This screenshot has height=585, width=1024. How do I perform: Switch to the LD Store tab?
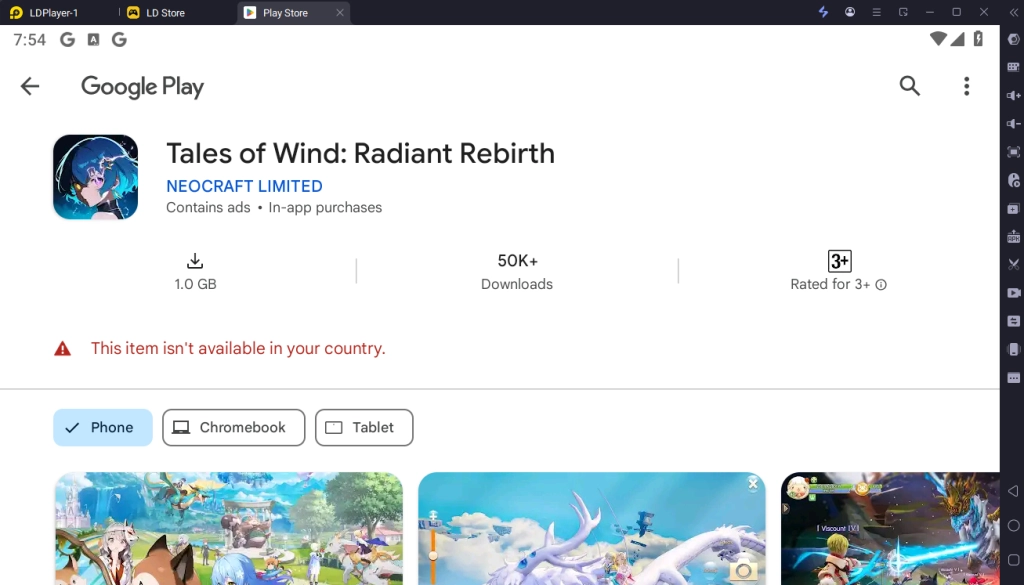(166, 12)
